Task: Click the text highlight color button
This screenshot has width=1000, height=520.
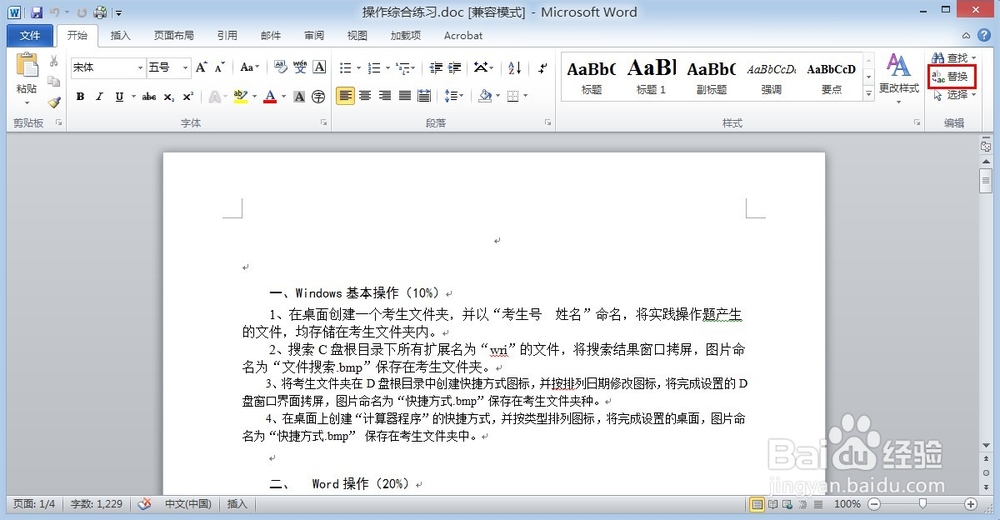Action: point(240,96)
